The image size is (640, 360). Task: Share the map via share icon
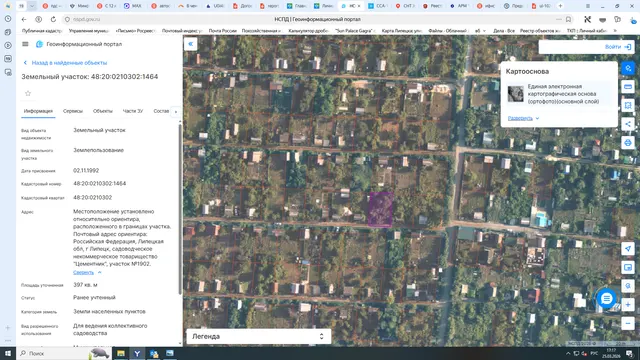[628, 124]
